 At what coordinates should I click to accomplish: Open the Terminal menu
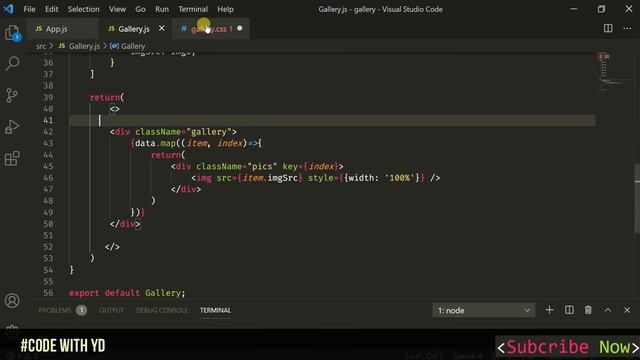click(193, 9)
